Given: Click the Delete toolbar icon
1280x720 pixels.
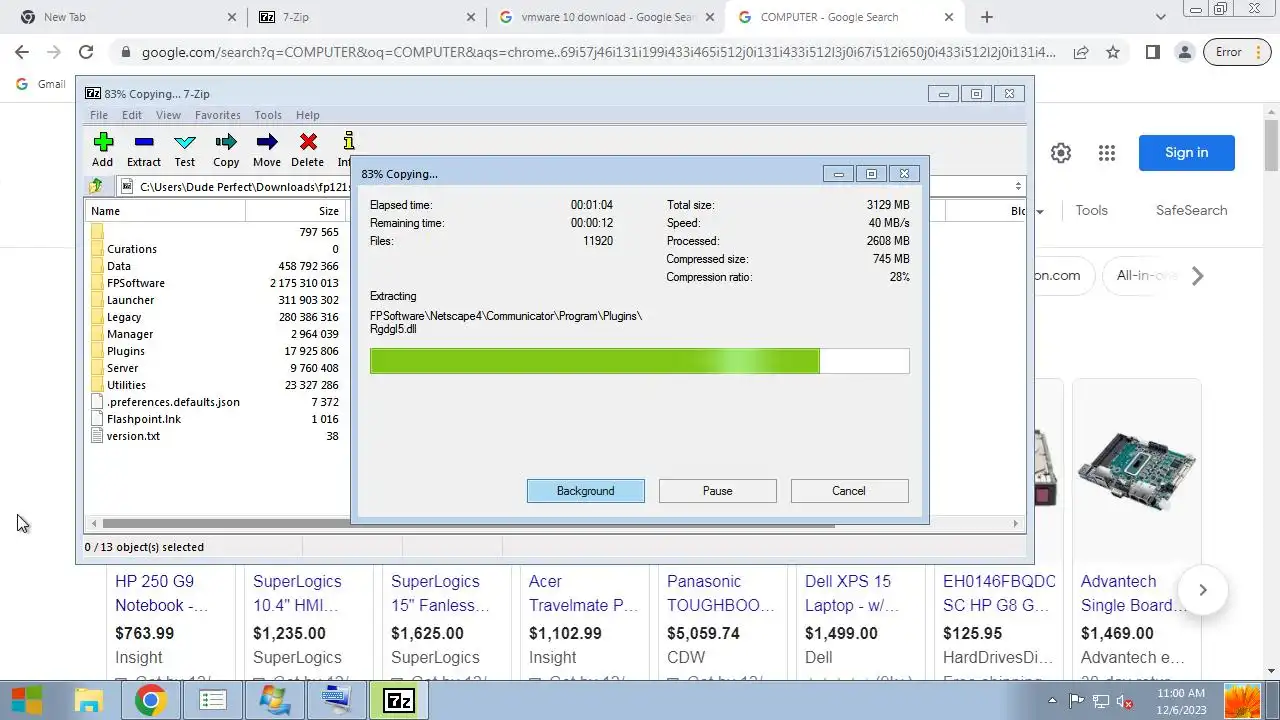Looking at the screenshot, I should [308, 149].
